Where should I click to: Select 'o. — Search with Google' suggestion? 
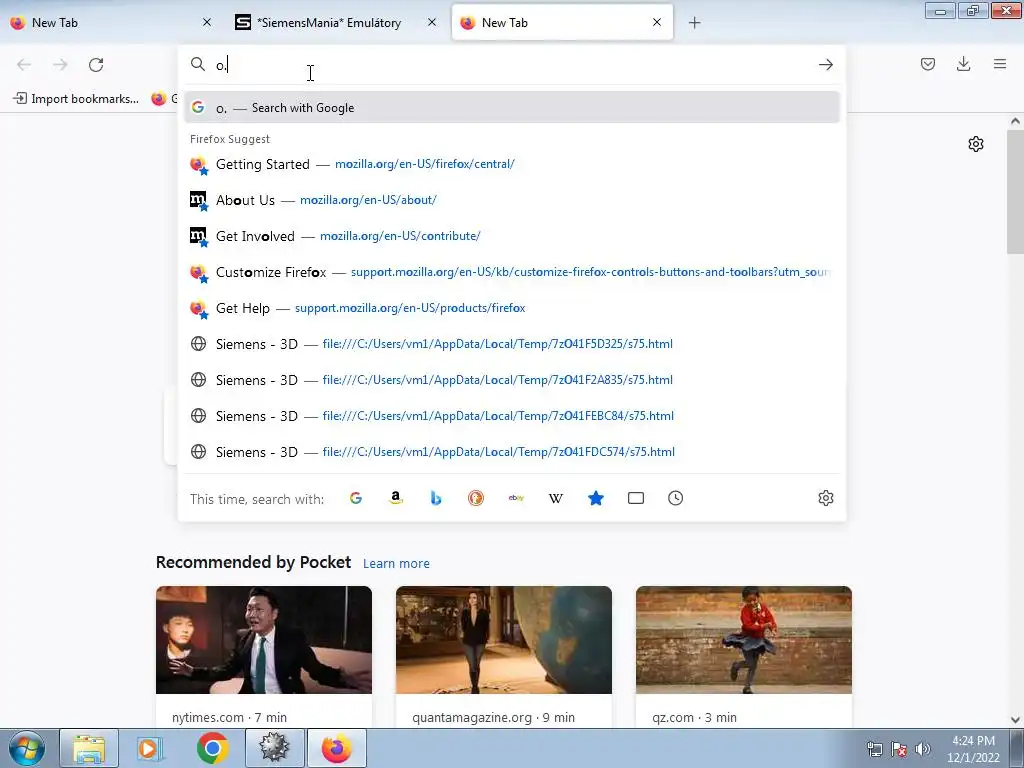[x=511, y=108]
